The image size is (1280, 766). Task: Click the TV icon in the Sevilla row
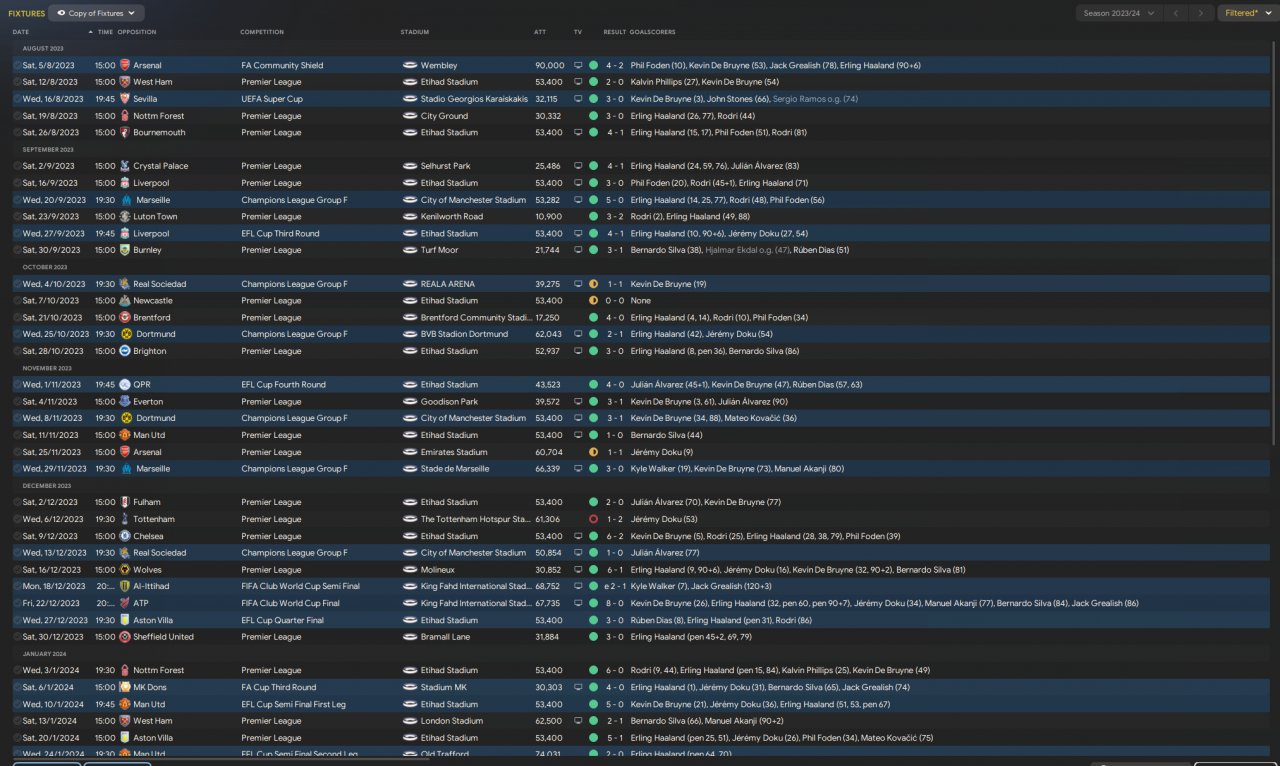(577, 99)
